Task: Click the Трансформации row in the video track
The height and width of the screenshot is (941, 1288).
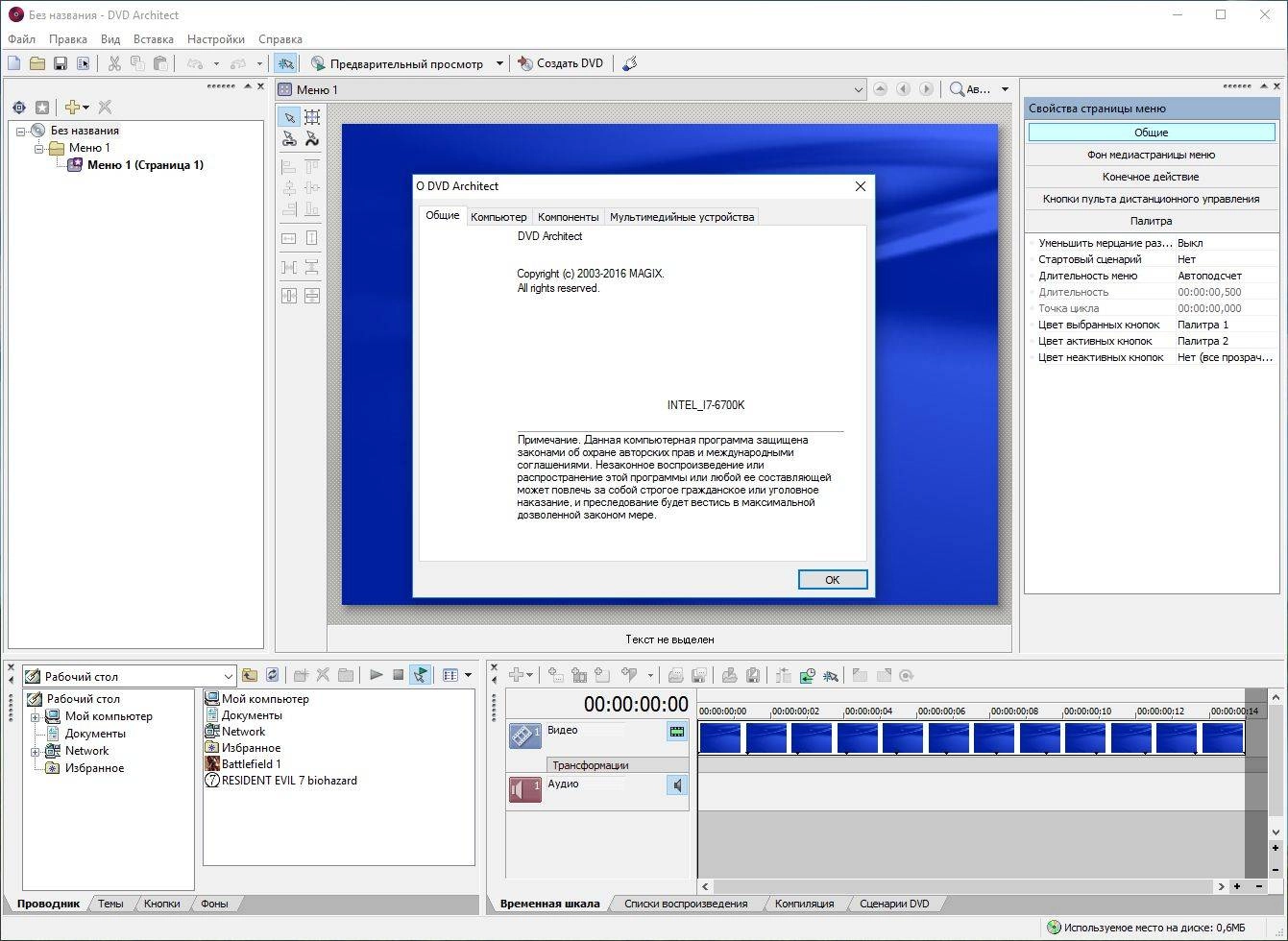Action: pos(618,765)
